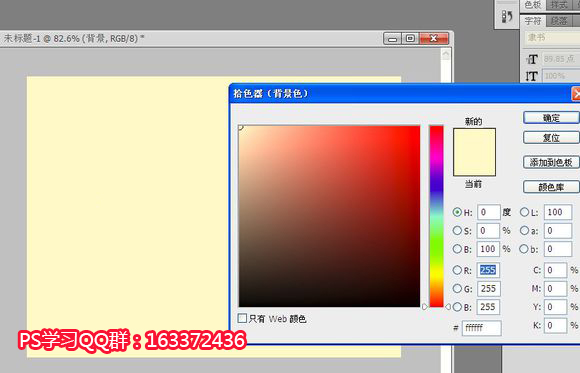580x373 pixels.
Task: Select the L lightness radio button
Action: (x=524, y=212)
